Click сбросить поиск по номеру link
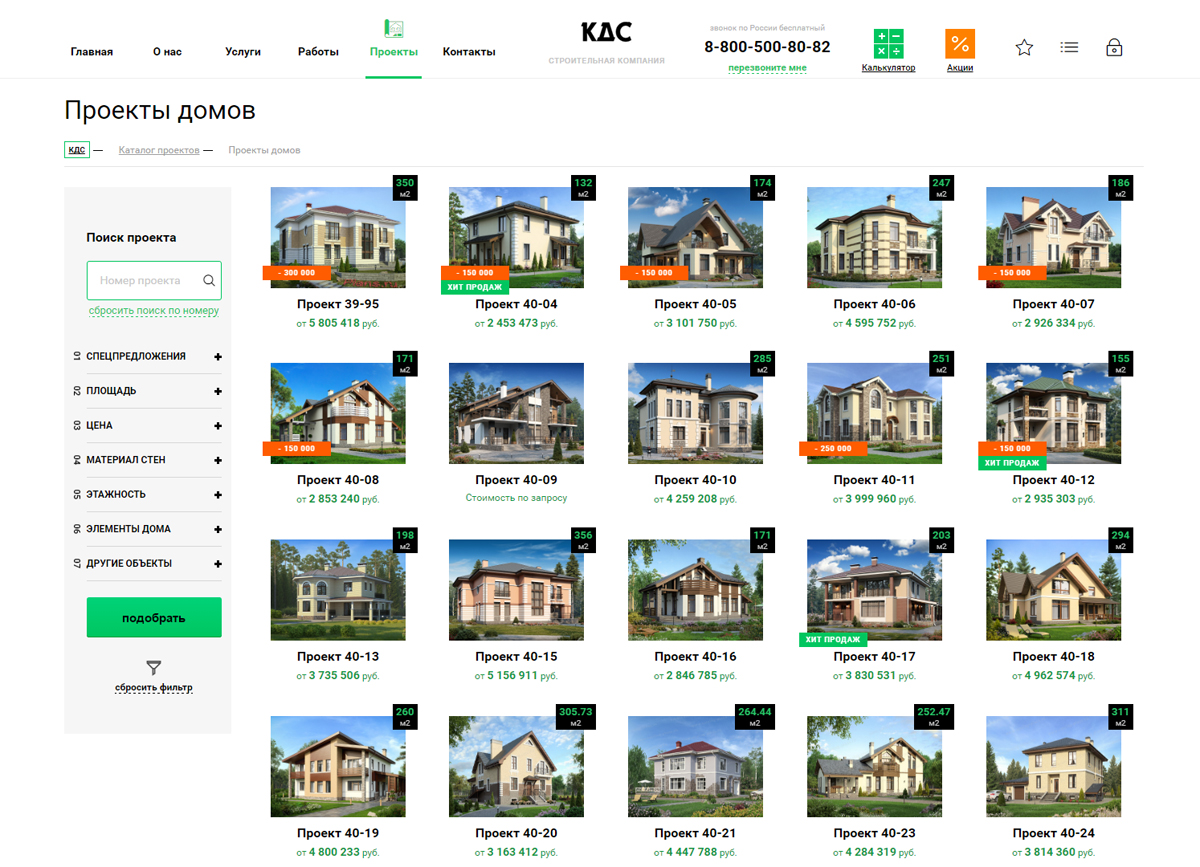The image size is (1200, 867). tap(154, 311)
